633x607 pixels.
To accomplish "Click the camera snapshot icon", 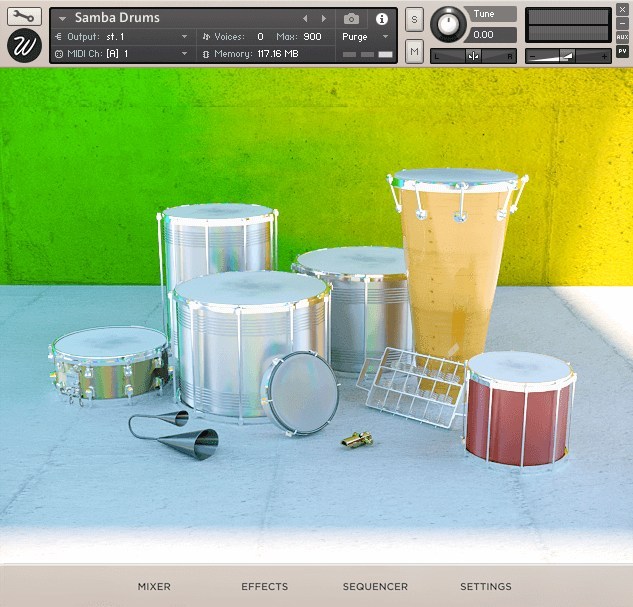I will (x=351, y=19).
